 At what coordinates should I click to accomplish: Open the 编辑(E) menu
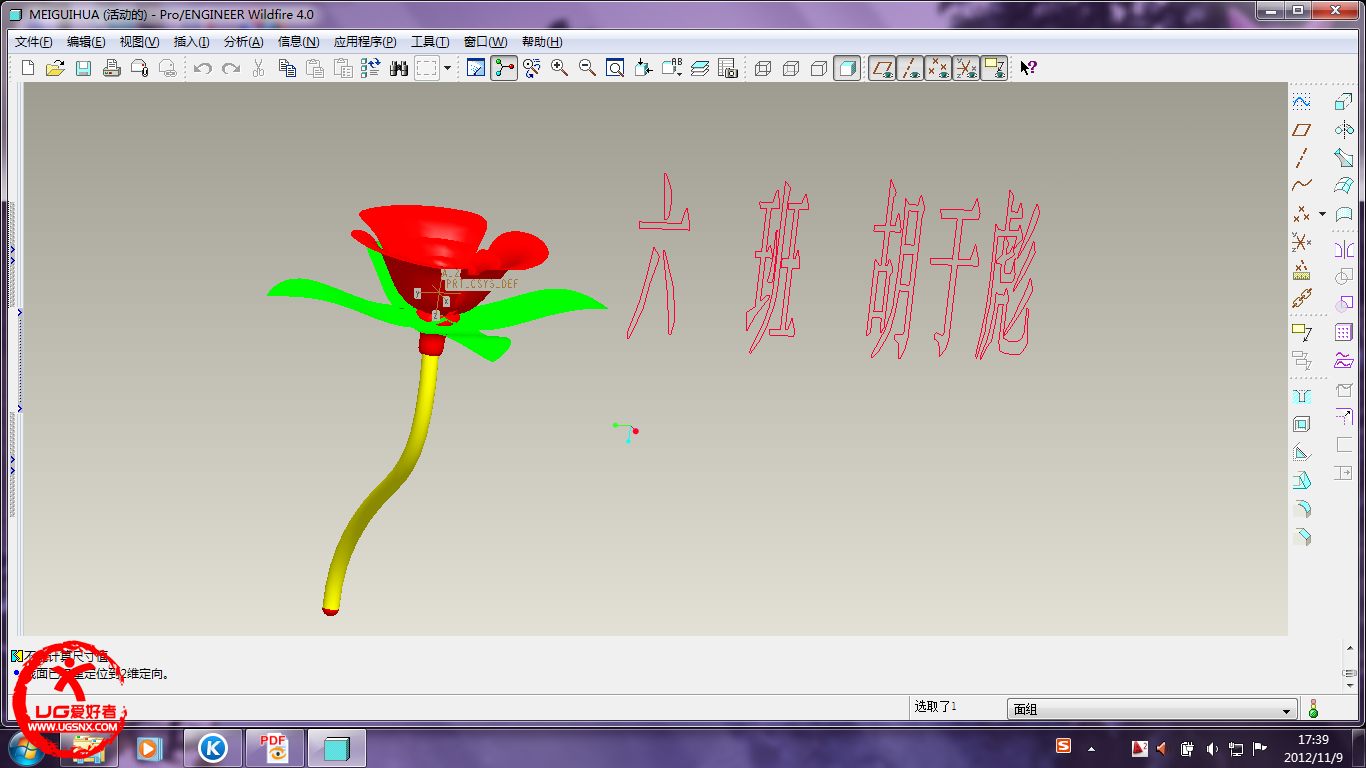[86, 42]
